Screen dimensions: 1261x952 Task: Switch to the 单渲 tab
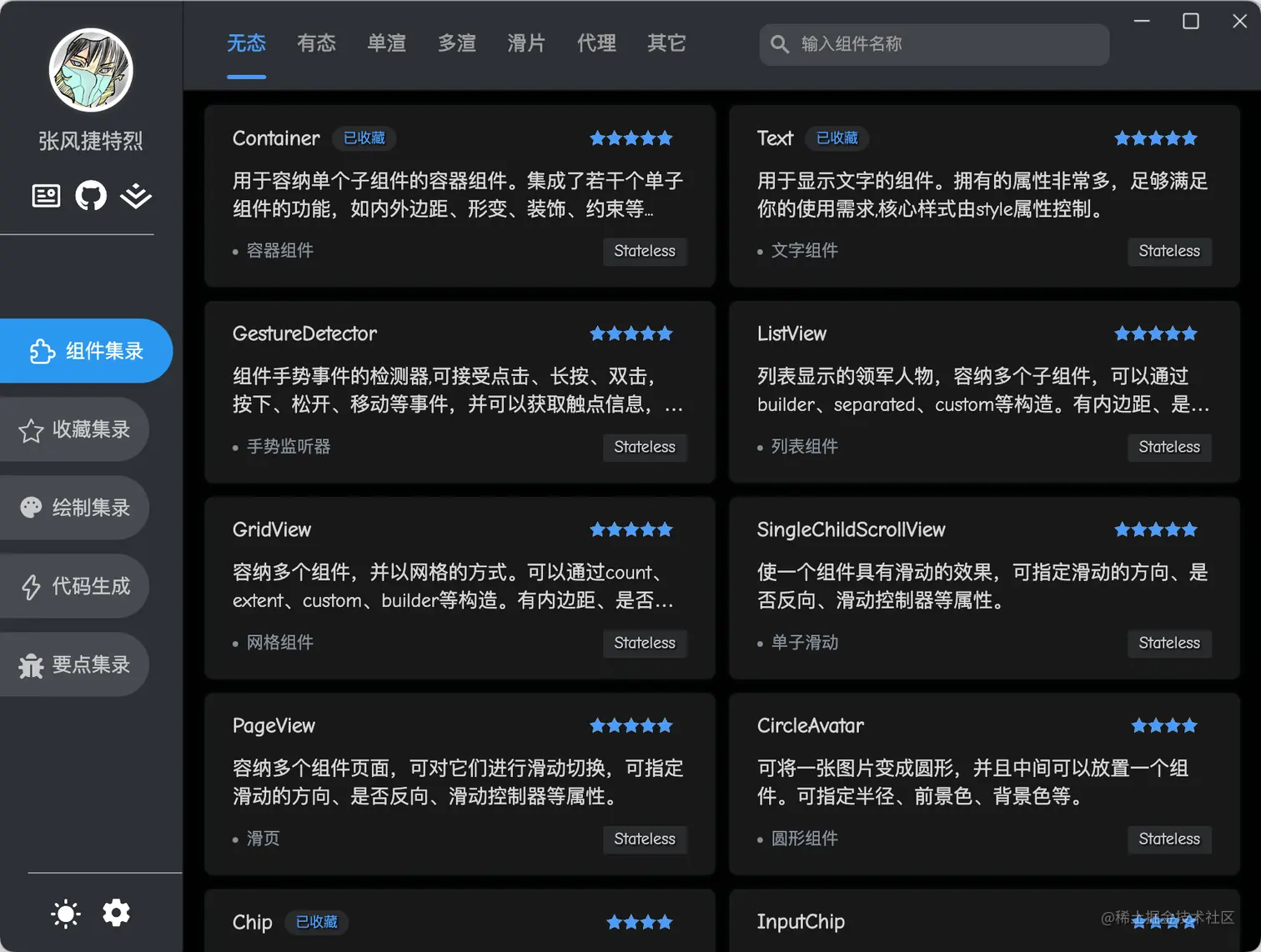(x=386, y=43)
